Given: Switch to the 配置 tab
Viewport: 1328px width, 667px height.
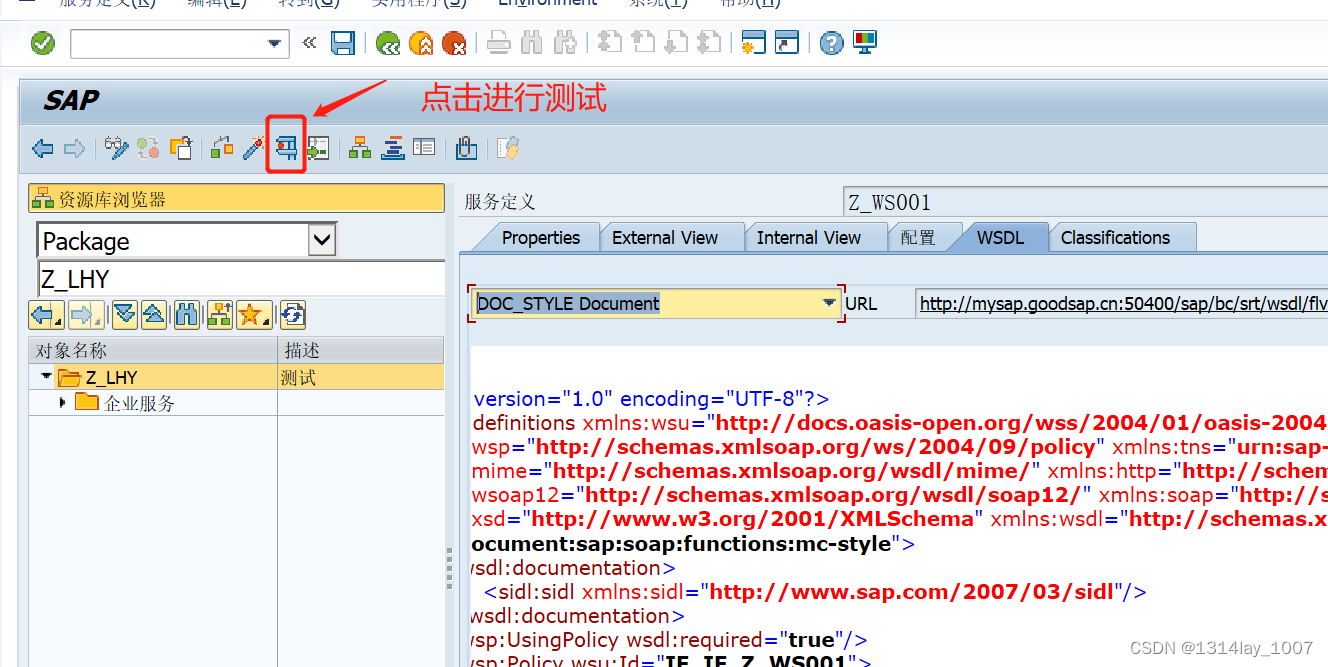Looking at the screenshot, I should pos(918,238).
